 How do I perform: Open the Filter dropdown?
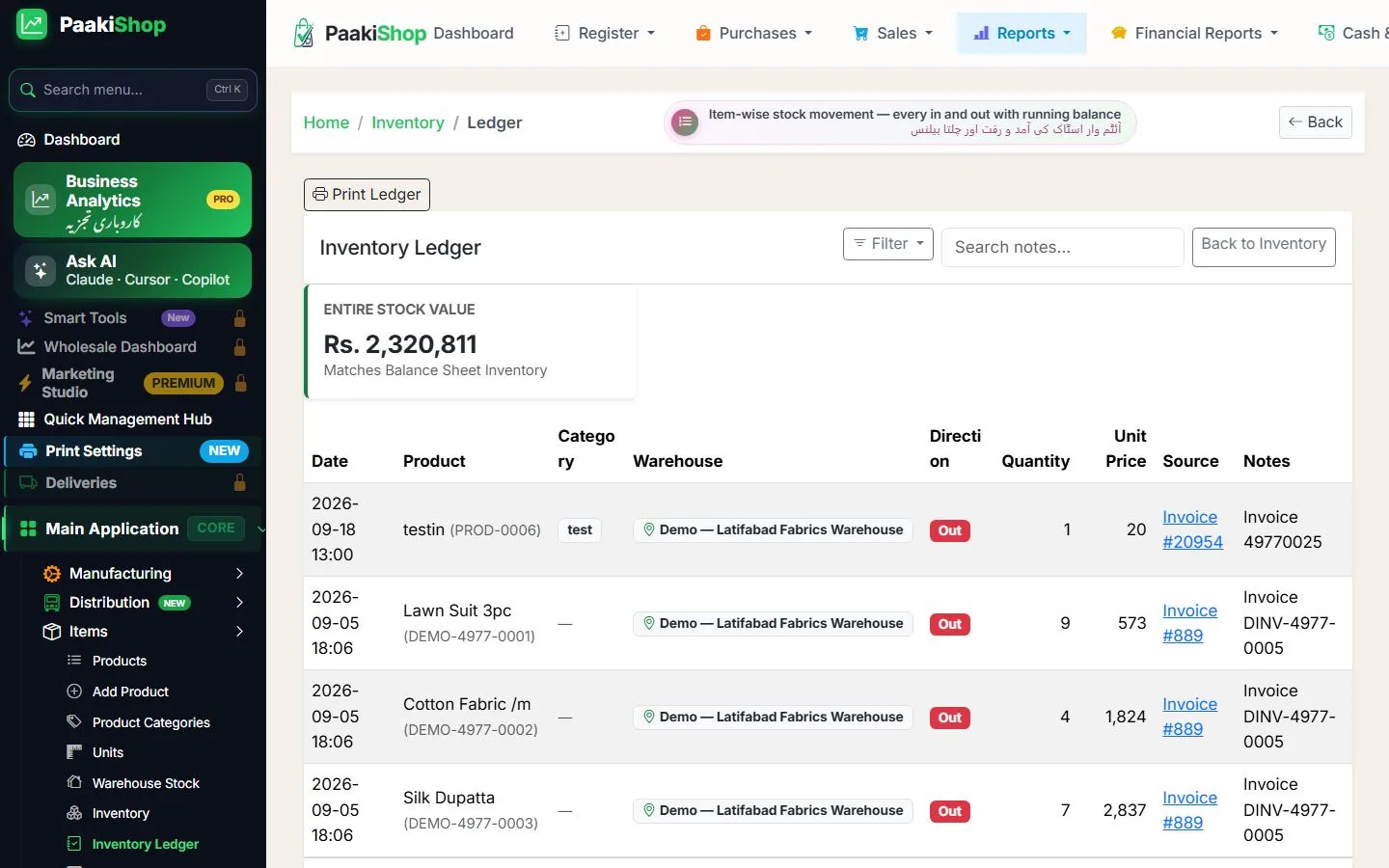click(x=888, y=244)
